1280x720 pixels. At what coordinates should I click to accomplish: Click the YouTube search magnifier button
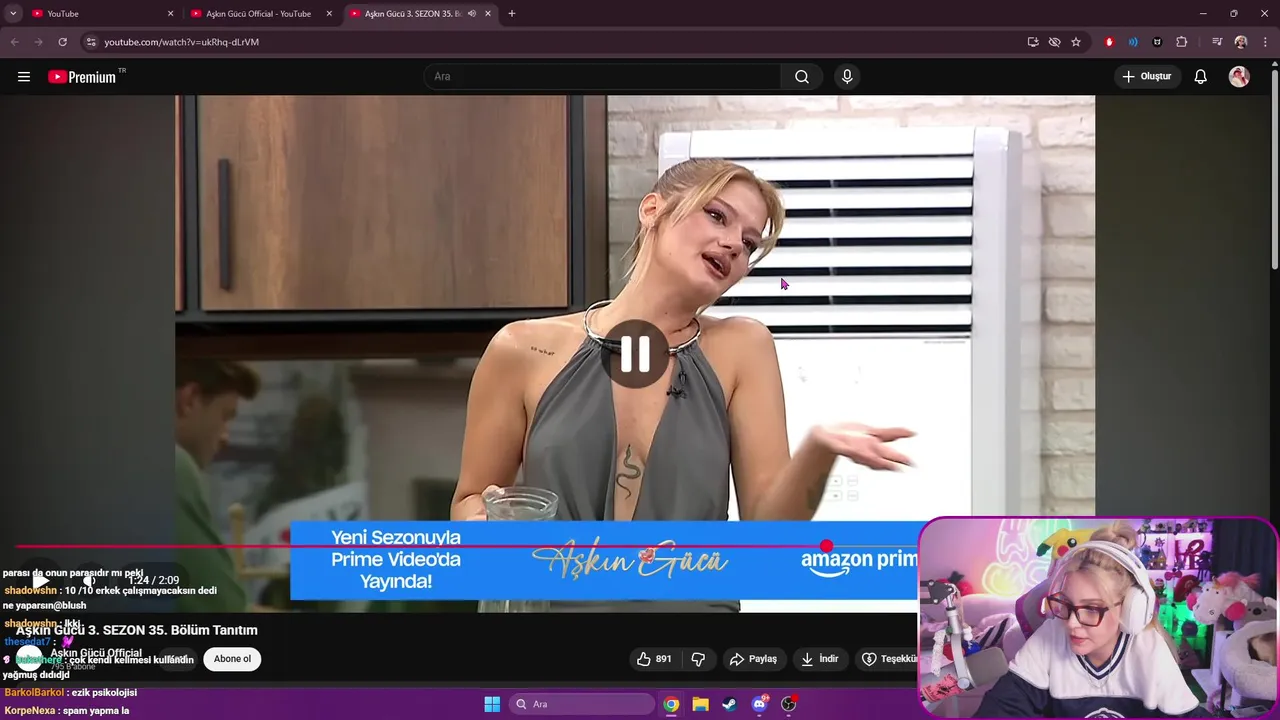point(802,77)
